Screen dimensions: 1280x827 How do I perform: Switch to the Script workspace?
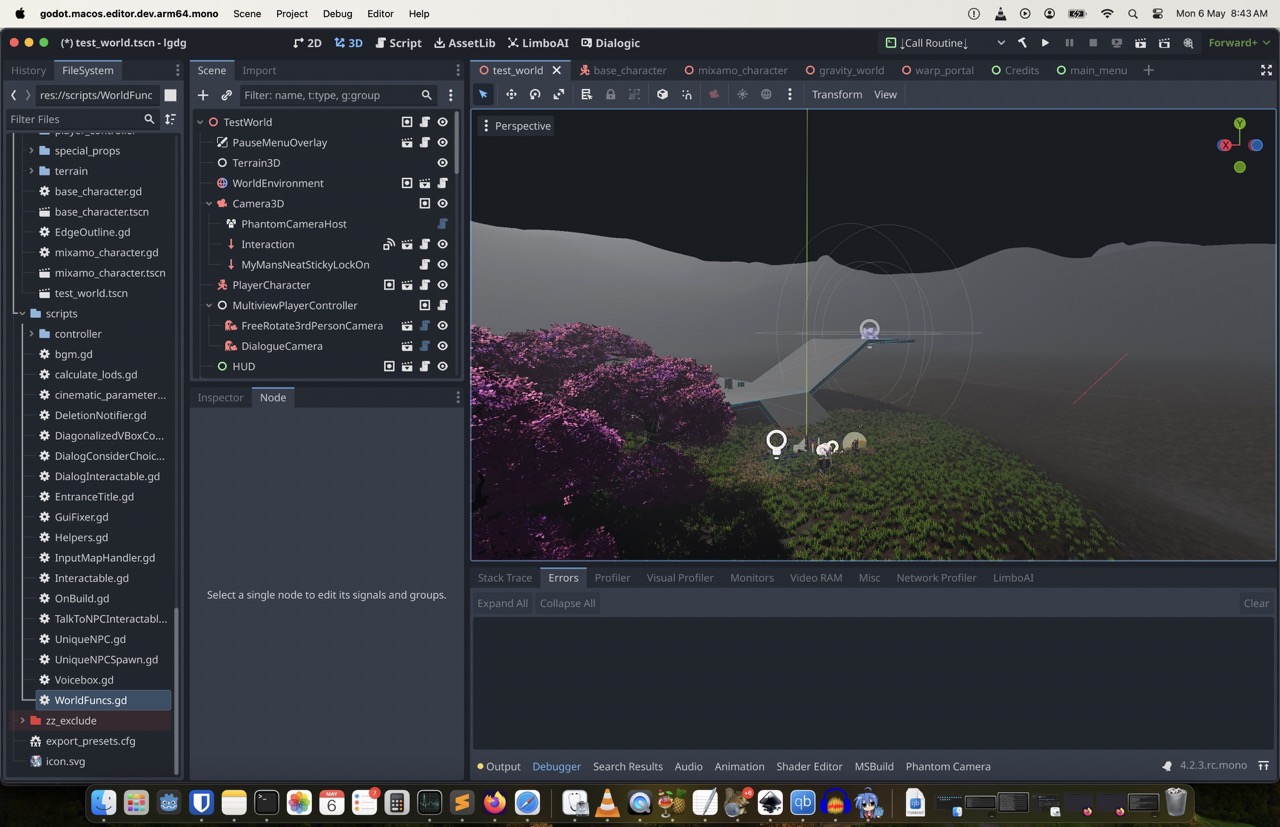(398, 43)
